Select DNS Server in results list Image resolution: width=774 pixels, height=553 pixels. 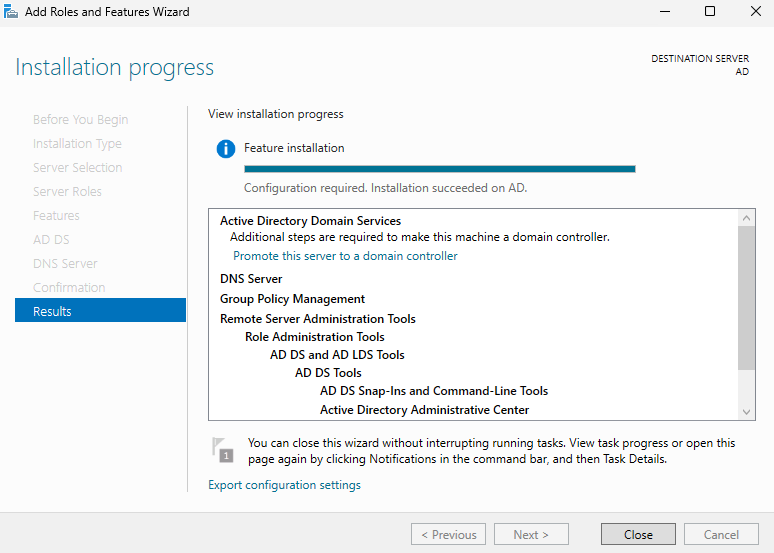tap(251, 279)
